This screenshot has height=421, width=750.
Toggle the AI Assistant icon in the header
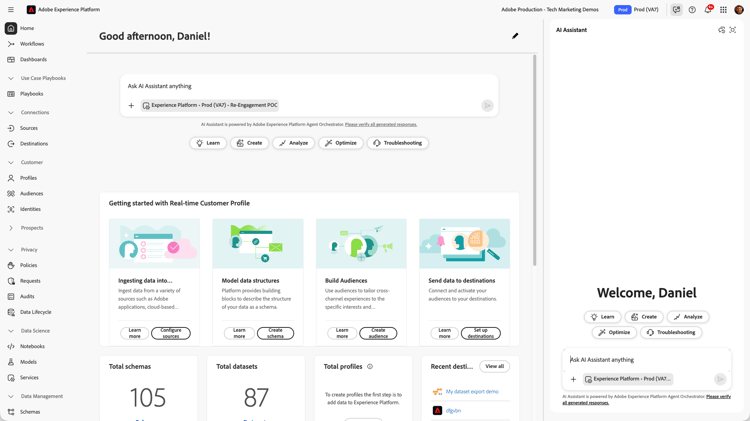coord(676,10)
